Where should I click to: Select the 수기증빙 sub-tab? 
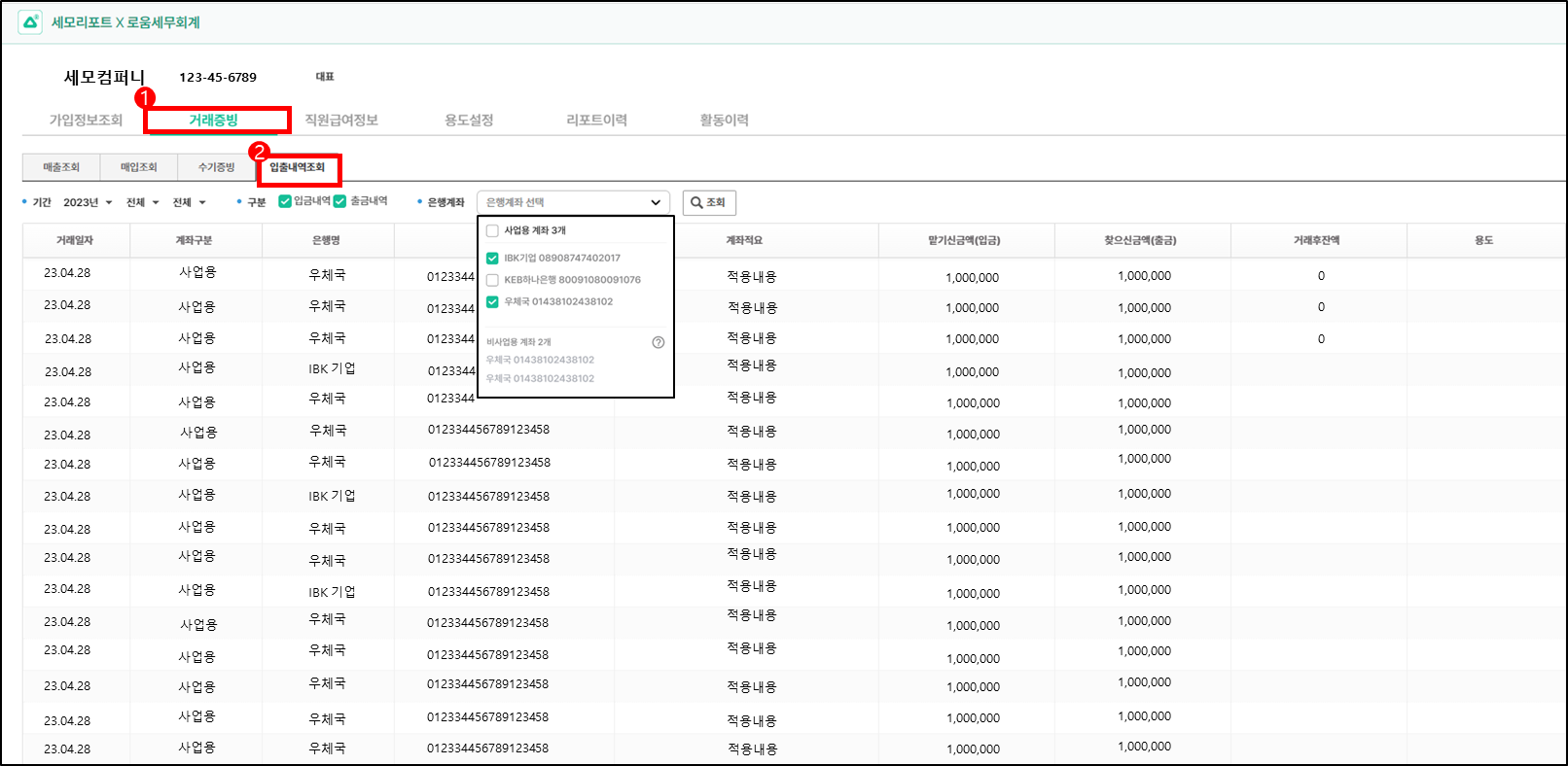[217, 167]
